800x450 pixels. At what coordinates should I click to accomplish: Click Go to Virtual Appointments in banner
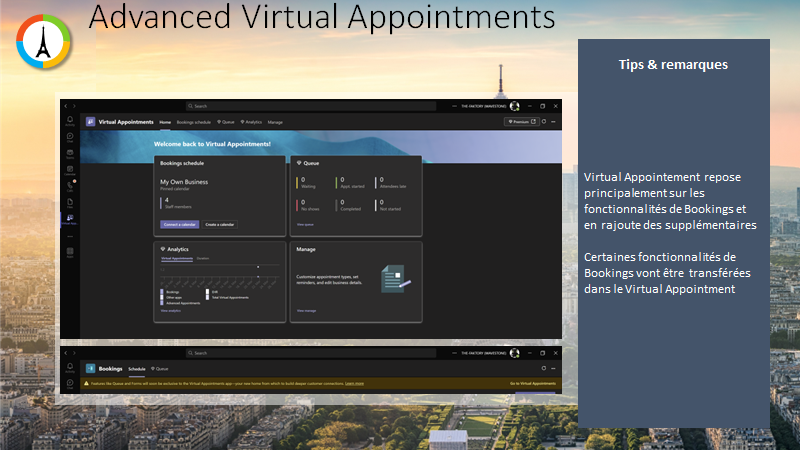pos(533,384)
